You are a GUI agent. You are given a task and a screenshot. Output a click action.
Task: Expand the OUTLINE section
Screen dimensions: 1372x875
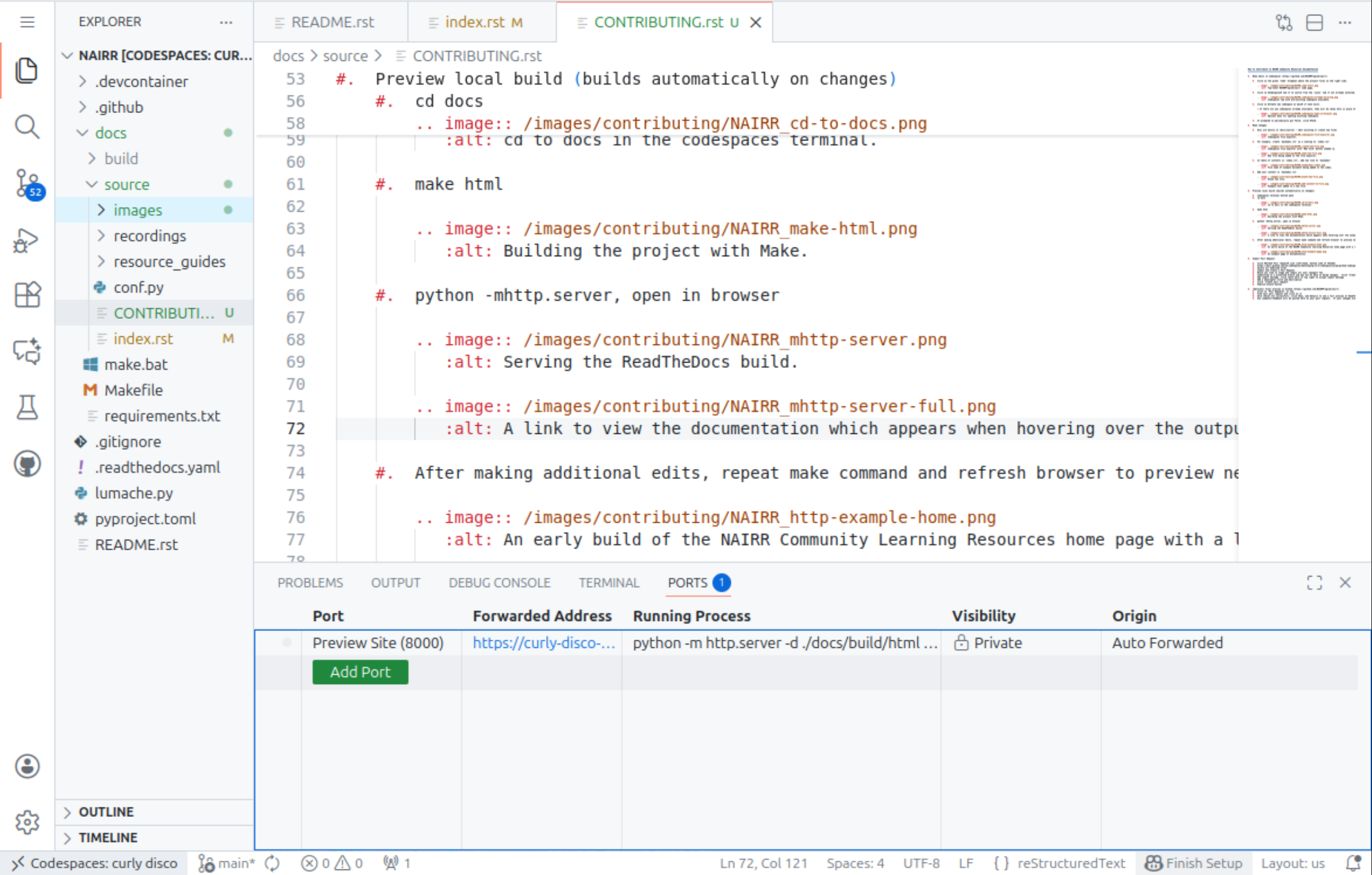point(154,812)
